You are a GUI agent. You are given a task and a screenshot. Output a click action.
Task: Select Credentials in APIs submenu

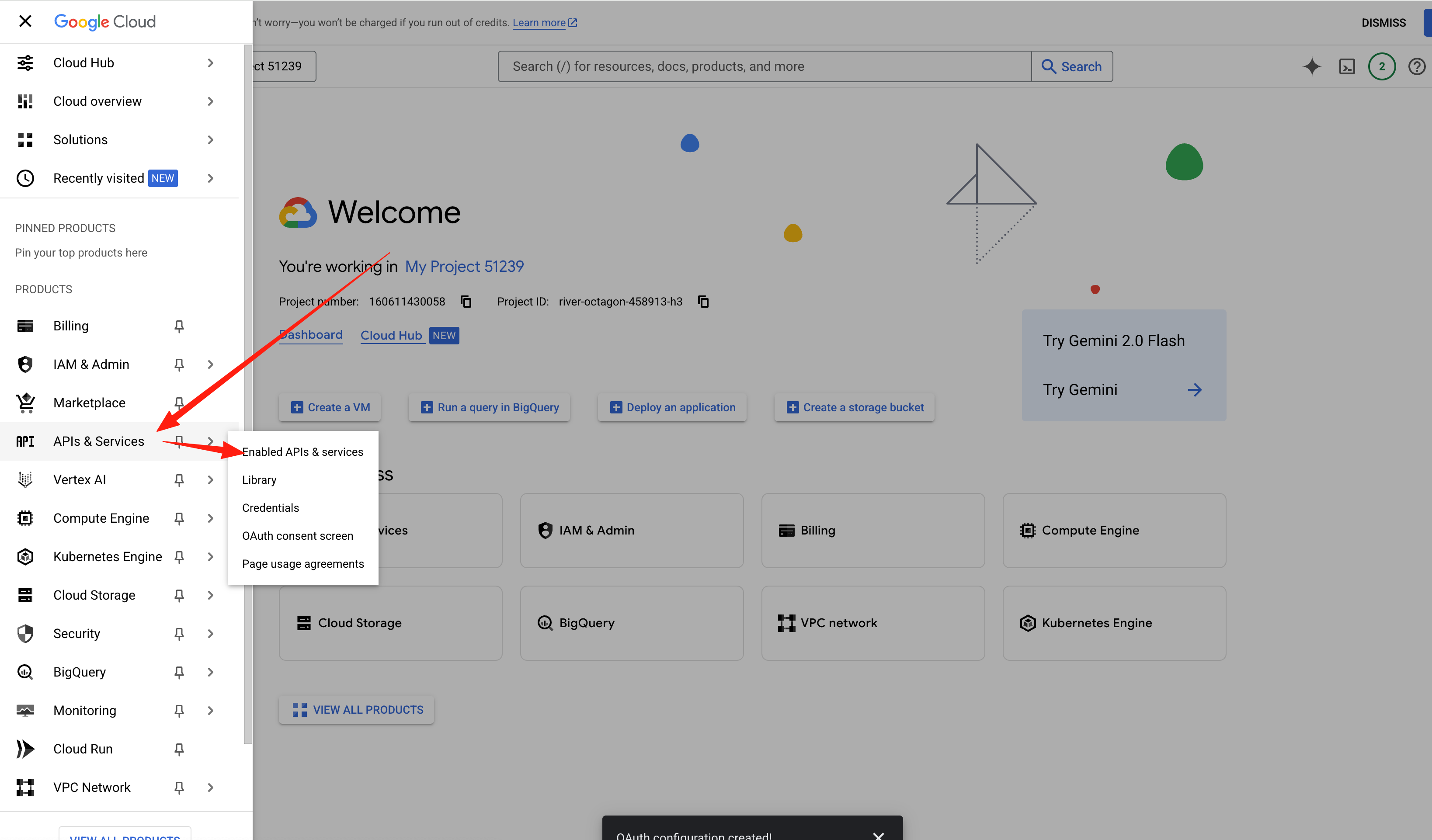[x=302, y=507]
